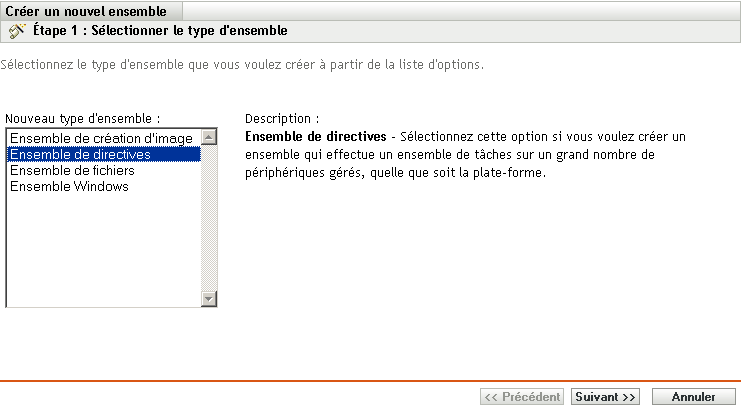Click the instruction text under the step header

(242, 65)
